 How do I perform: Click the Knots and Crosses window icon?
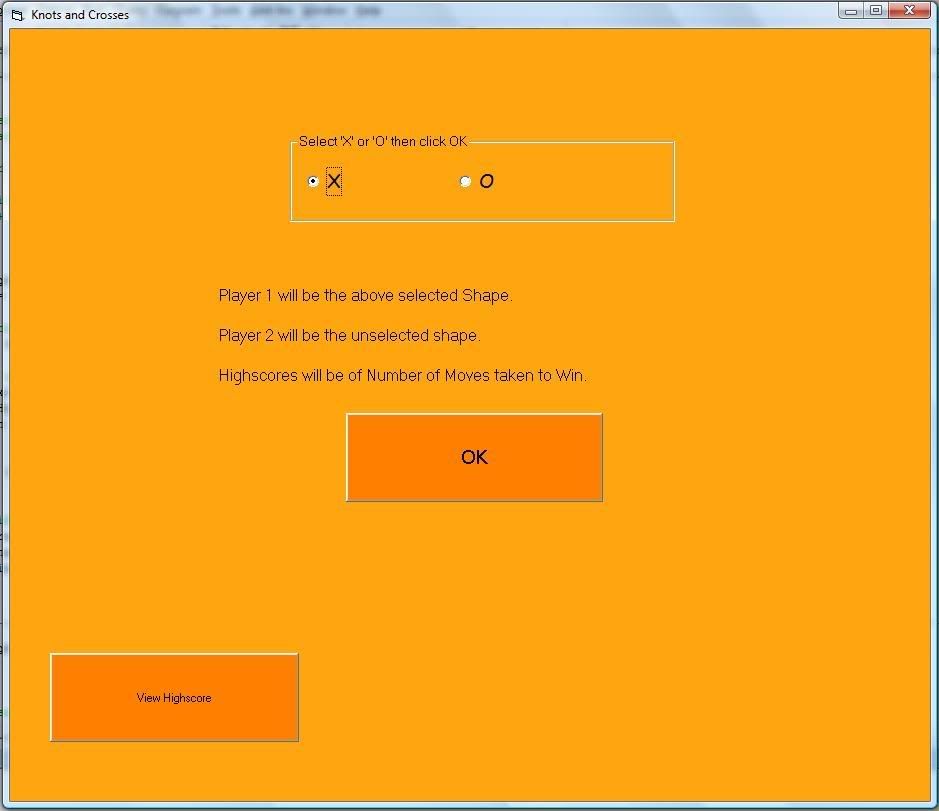pyautogui.click(x=17, y=15)
